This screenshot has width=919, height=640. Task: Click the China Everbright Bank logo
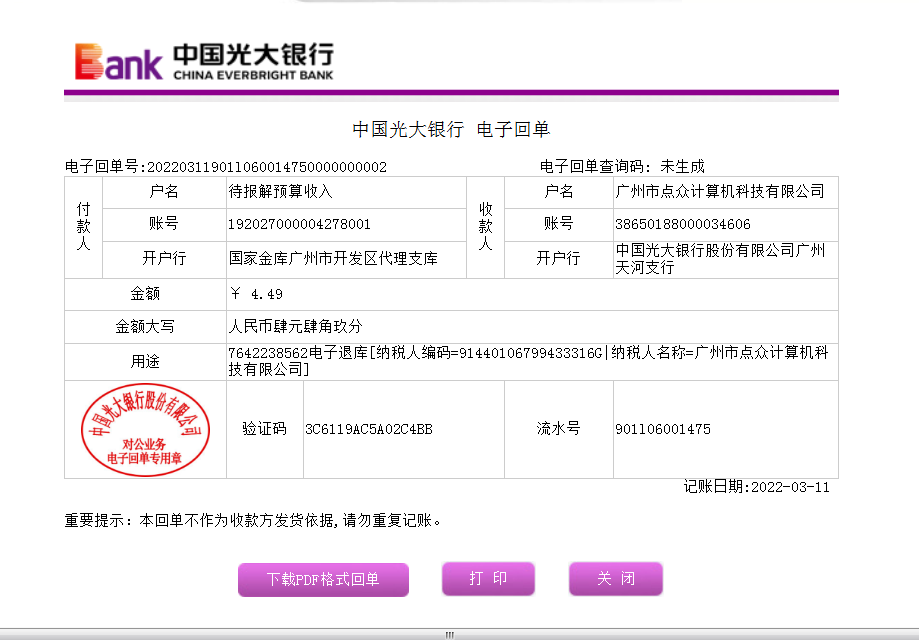pyautogui.click(x=204, y=62)
